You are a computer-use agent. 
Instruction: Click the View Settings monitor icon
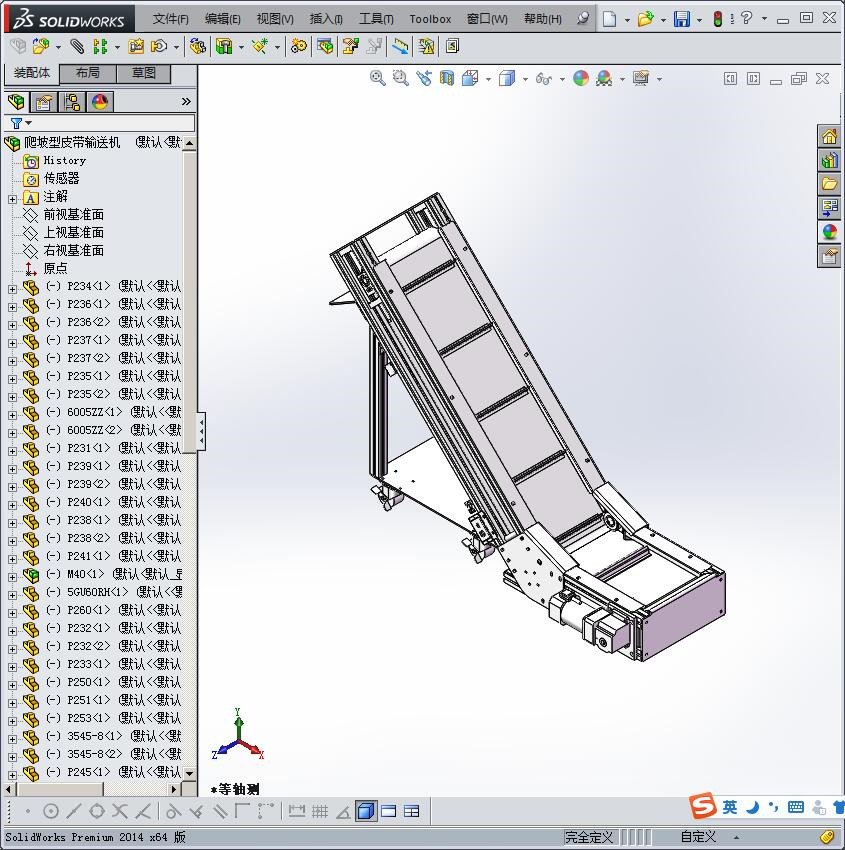tap(641, 79)
